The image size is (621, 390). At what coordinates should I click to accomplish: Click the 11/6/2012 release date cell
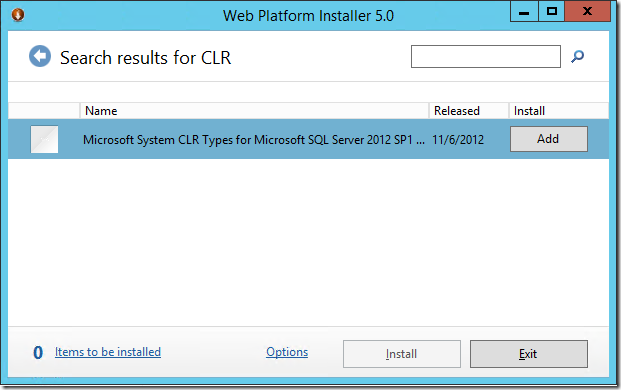tap(458, 140)
